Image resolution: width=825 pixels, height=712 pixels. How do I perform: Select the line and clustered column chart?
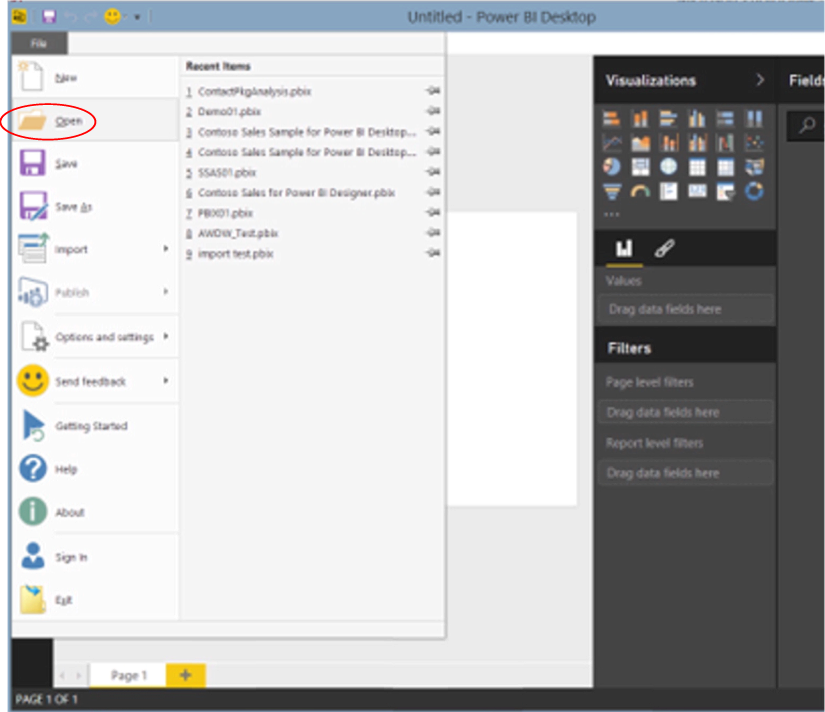(x=697, y=143)
